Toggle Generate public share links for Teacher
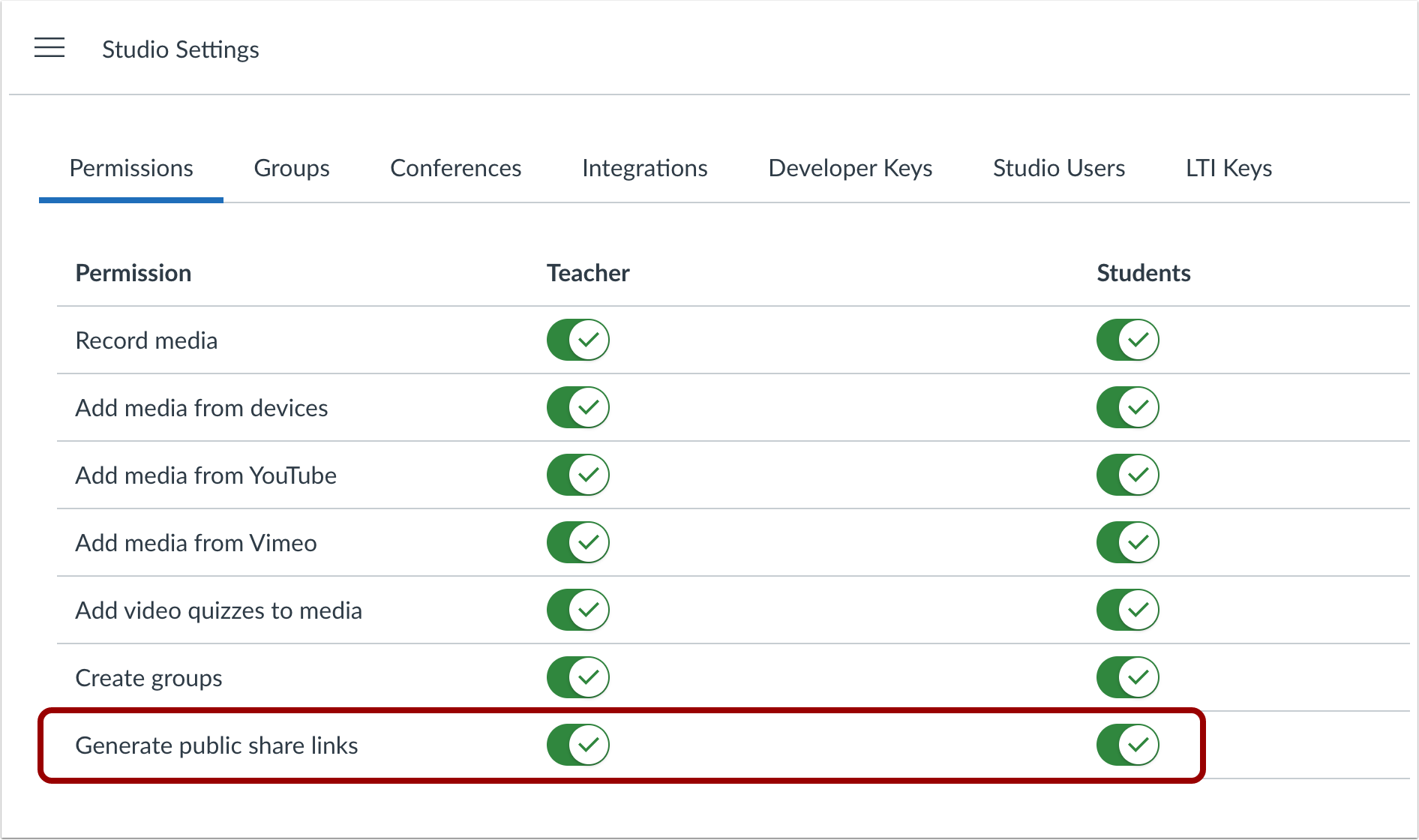Viewport: 1419px width, 840px height. pos(577,745)
